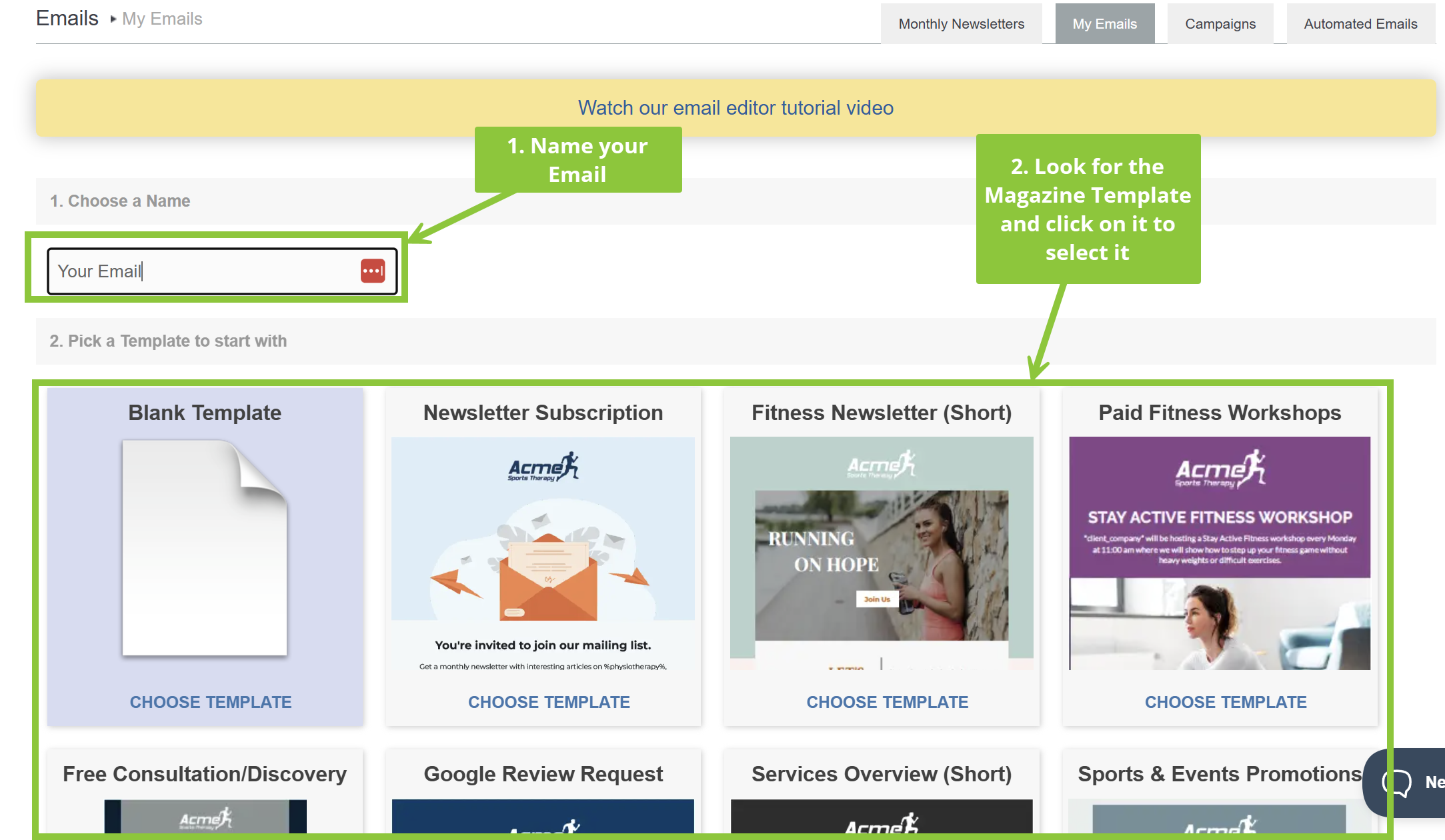The image size is (1445, 840).
Task: Choose the Blank Template
Action: (x=210, y=702)
